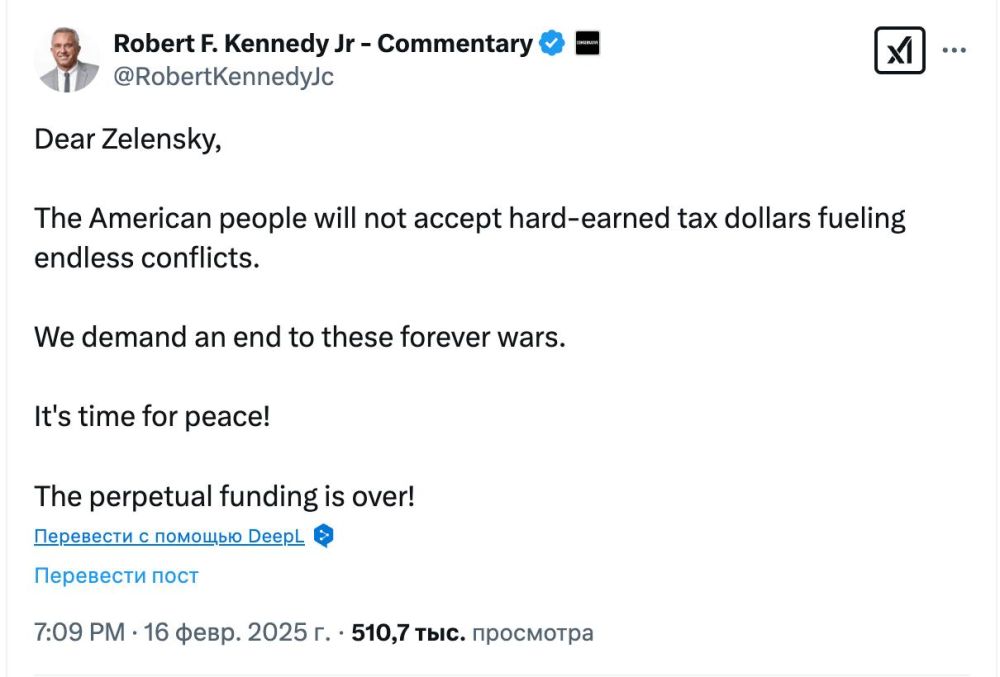Screen dimensions: 1000x677
Task: Click "We demand an end to these forever wars."
Action: point(299,337)
